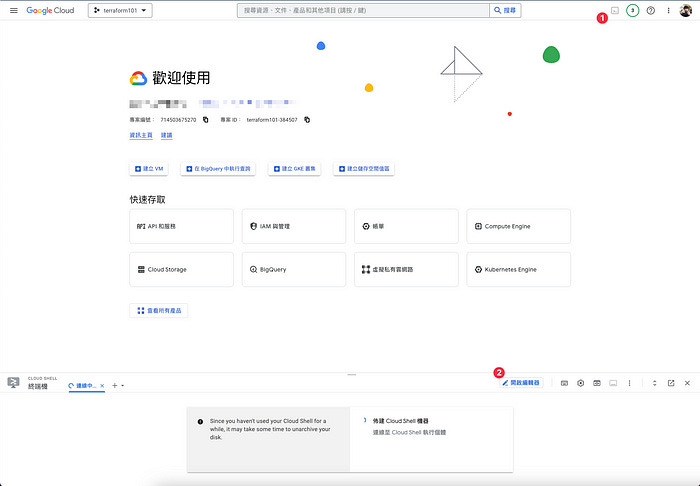This screenshot has height=486, width=700.
Task: Open Cloud Storage quick access card
Action: click(x=181, y=270)
